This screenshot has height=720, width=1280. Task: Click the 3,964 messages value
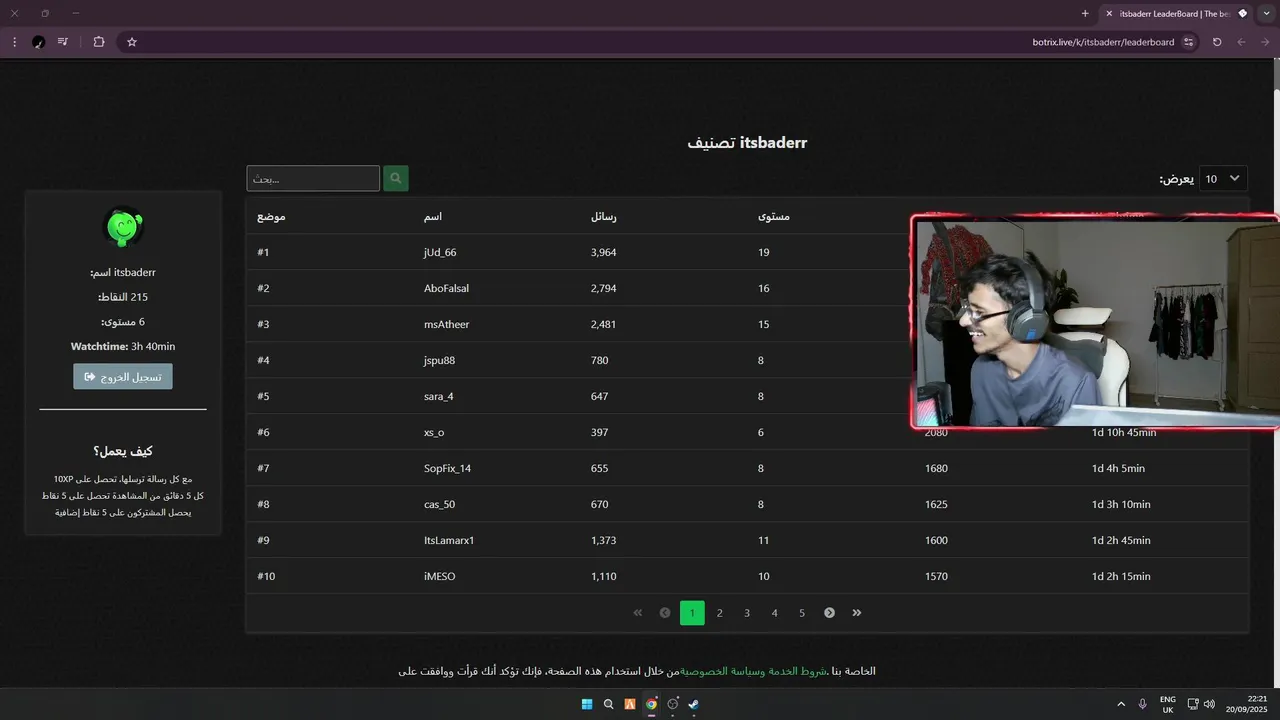coord(604,252)
